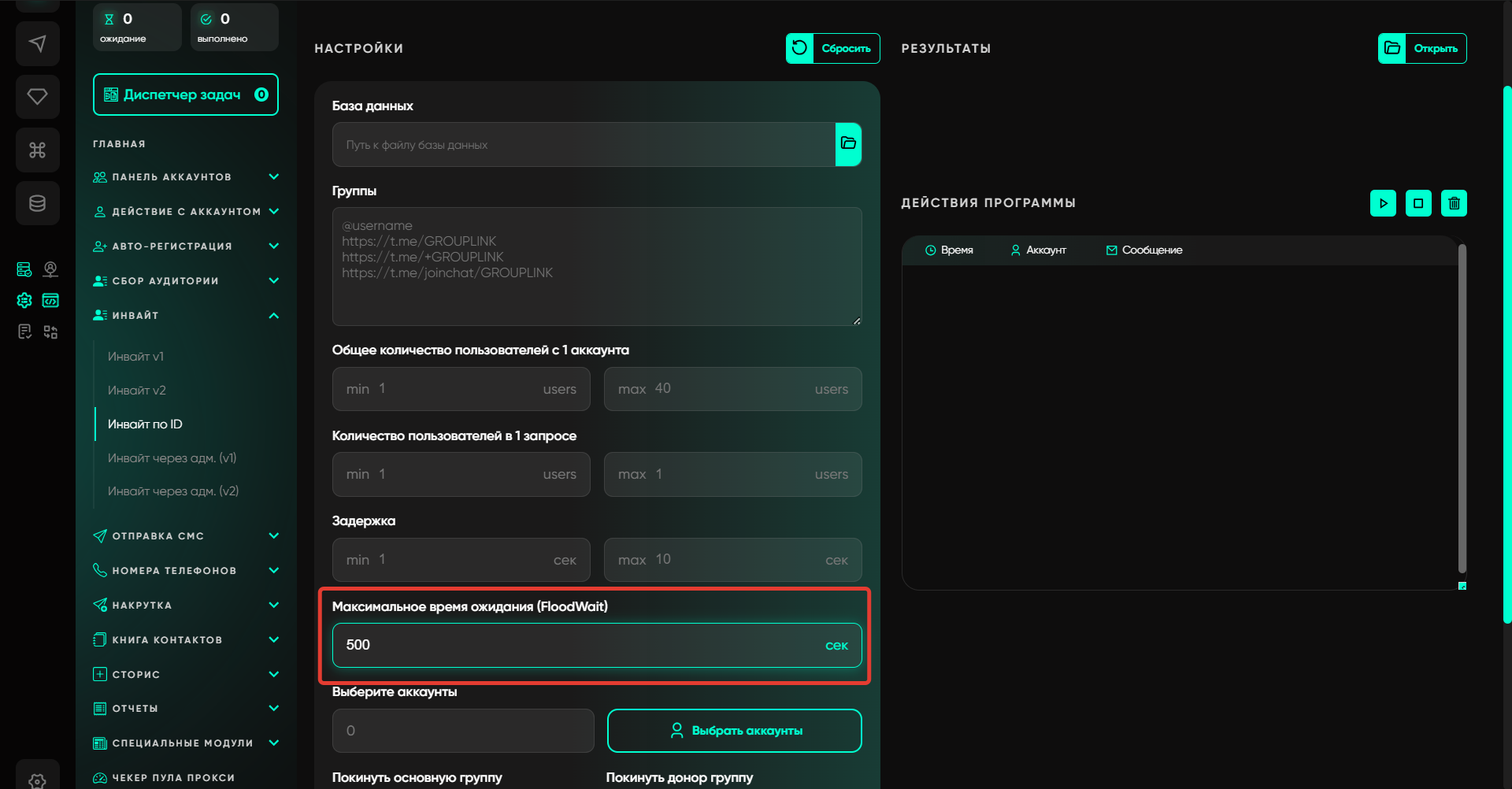Select Инвайт через адм. (v1) item
Image resolution: width=1512 pixels, height=789 pixels.
pos(172,458)
